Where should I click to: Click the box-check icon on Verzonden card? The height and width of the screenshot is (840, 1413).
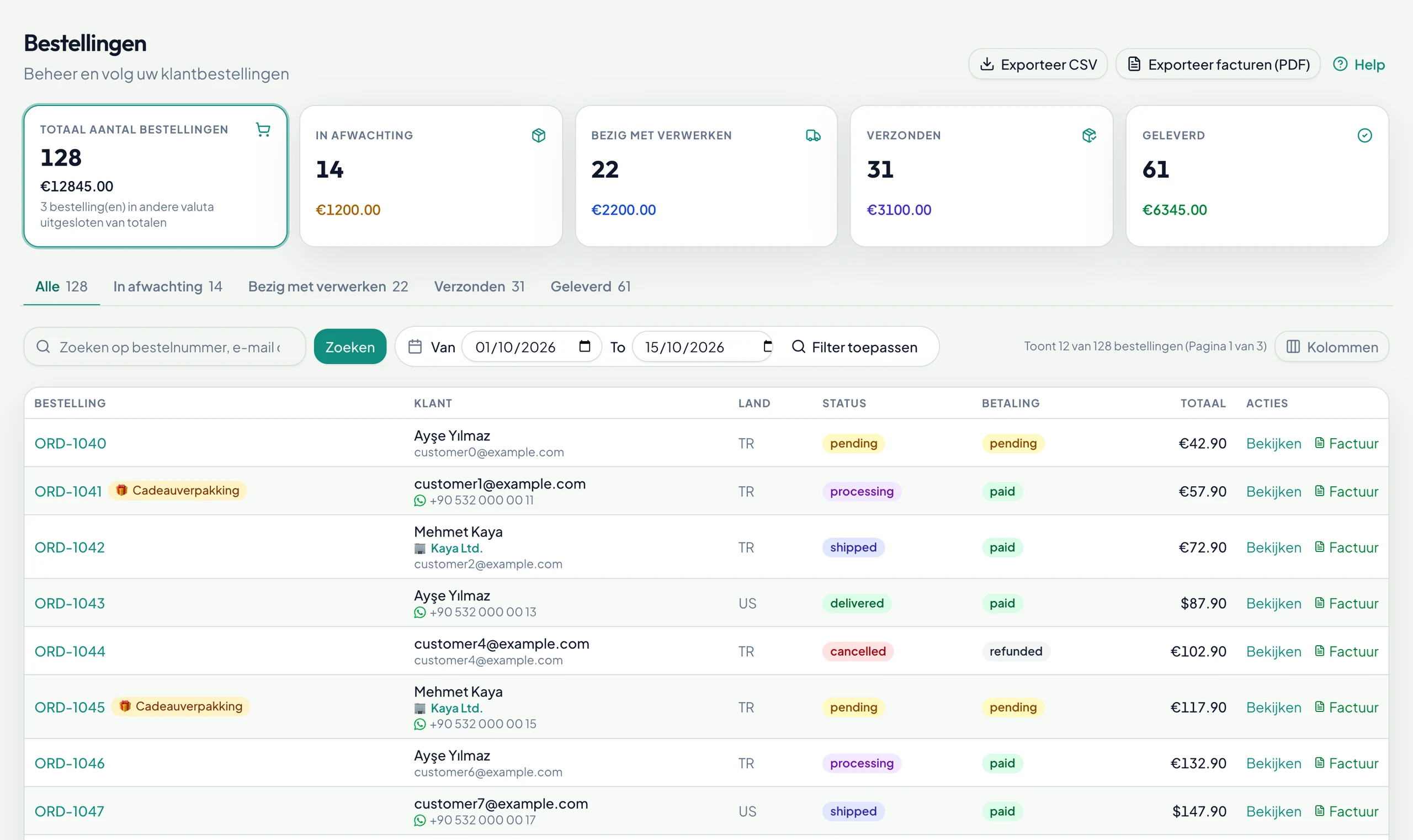click(1088, 135)
